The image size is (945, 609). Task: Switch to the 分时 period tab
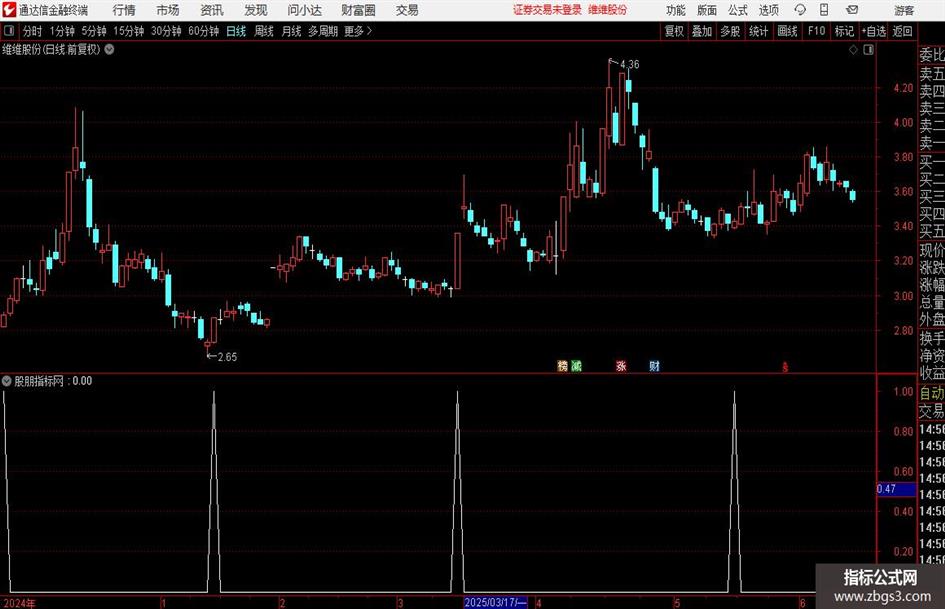(33, 31)
